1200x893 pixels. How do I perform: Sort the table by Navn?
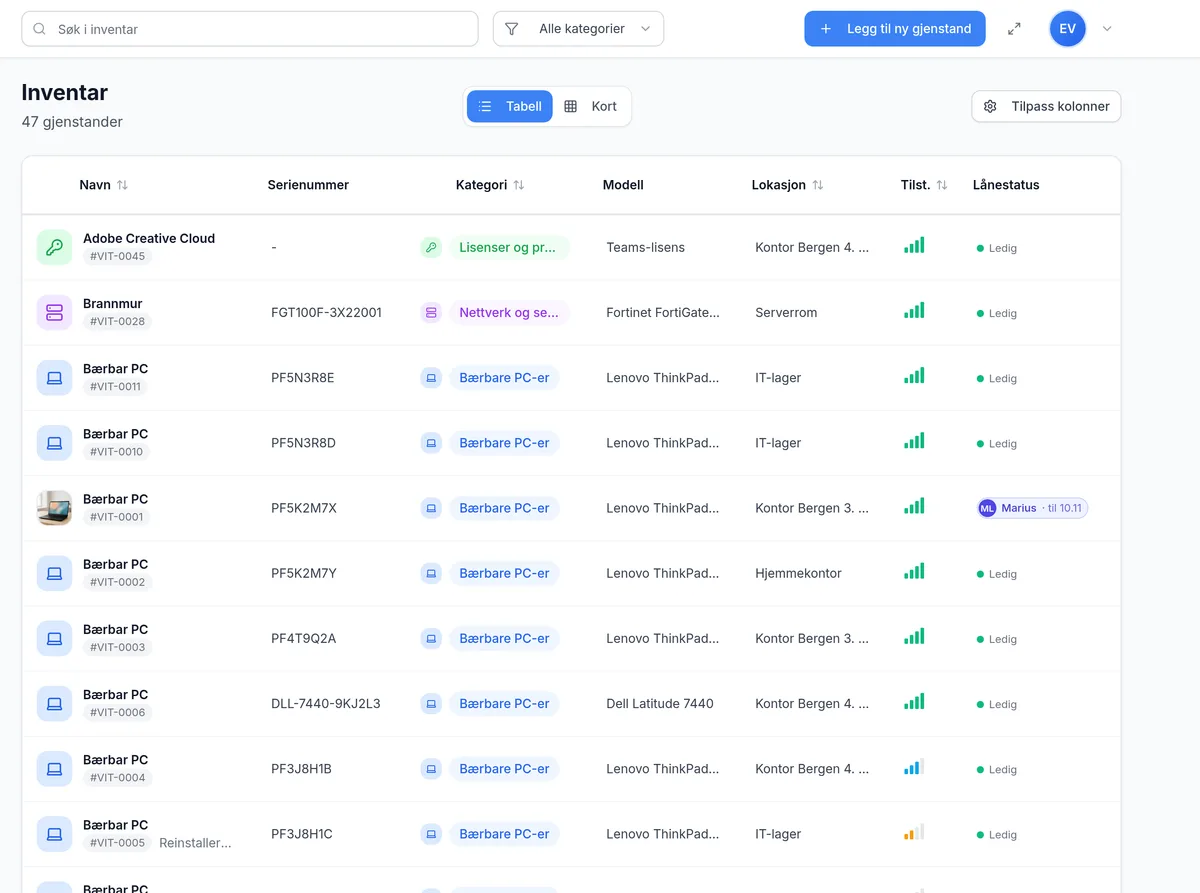103,185
